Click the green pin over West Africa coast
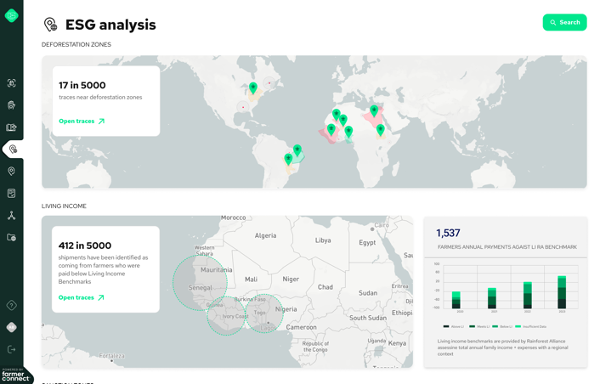The height and width of the screenshot is (384, 598). tap(331, 130)
